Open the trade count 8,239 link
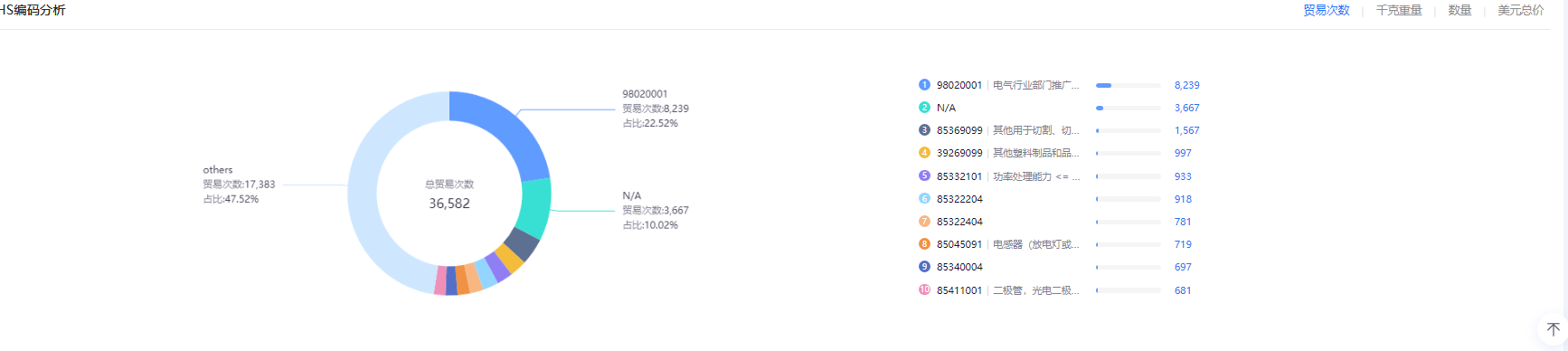Viewport: 1568px width, 351px height. pos(1187,85)
